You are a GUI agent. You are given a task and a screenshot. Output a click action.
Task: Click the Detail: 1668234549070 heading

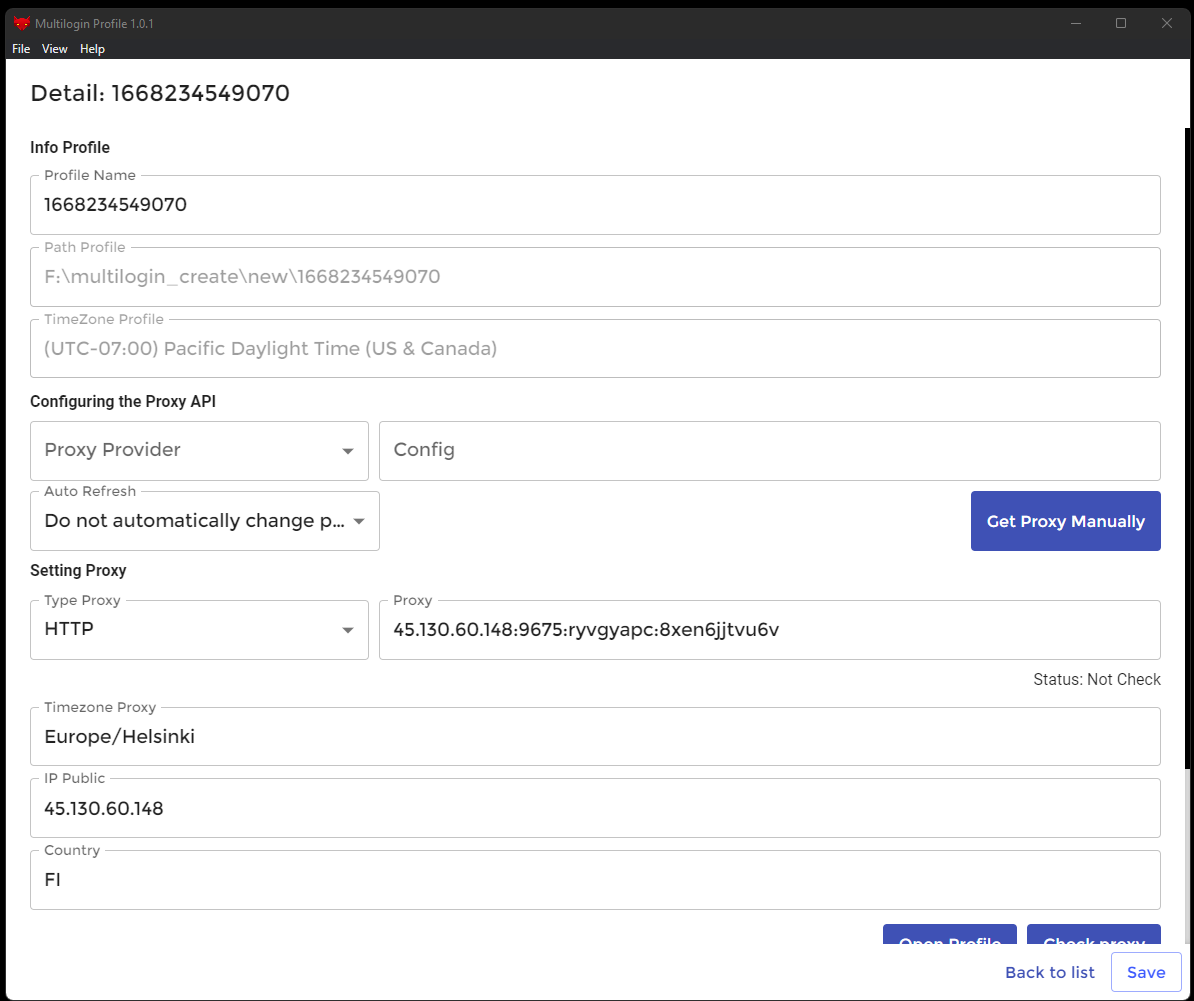pos(160,94)
